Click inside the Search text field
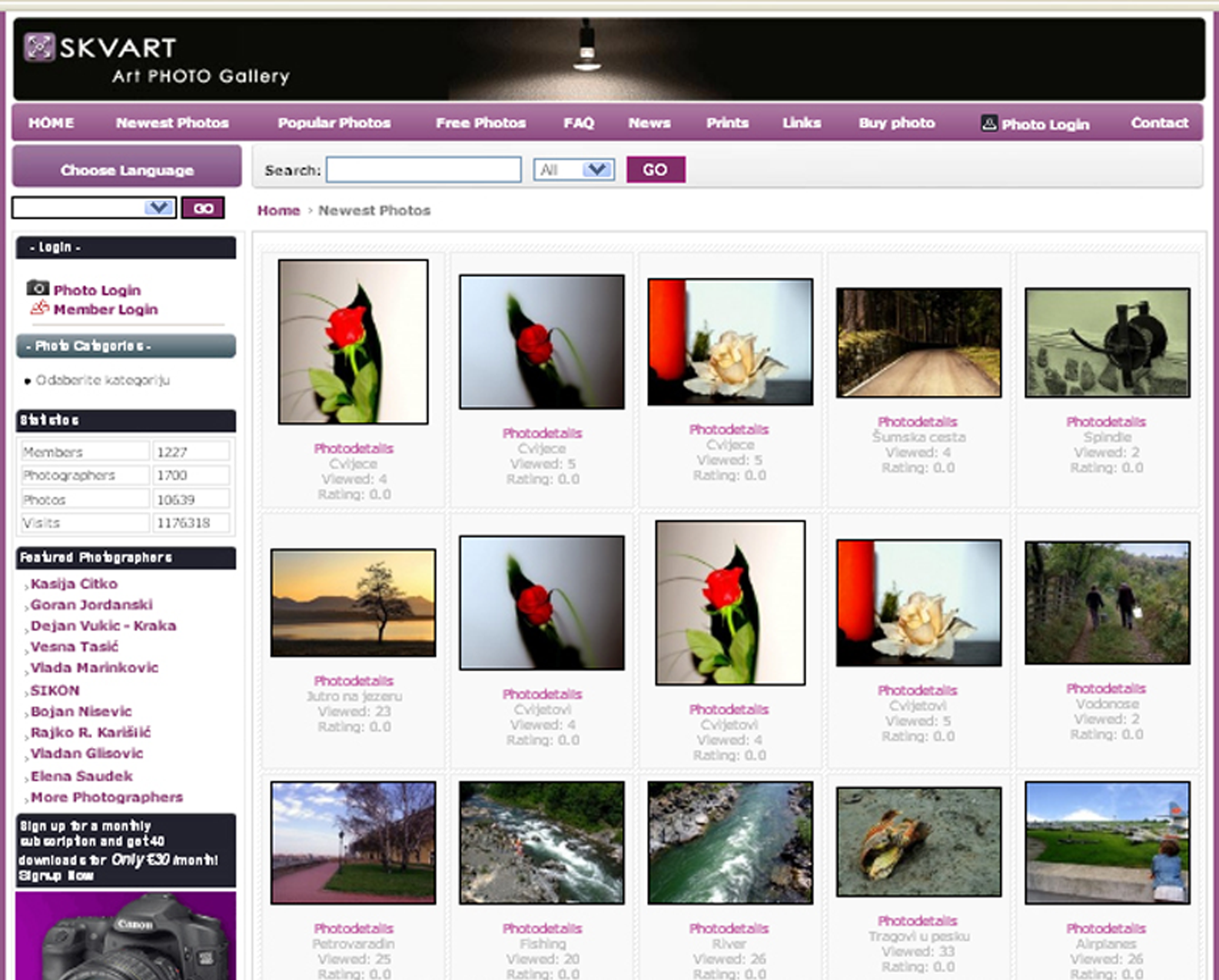The width and height of the screenshot is (1219, 980). click(423, 170)
